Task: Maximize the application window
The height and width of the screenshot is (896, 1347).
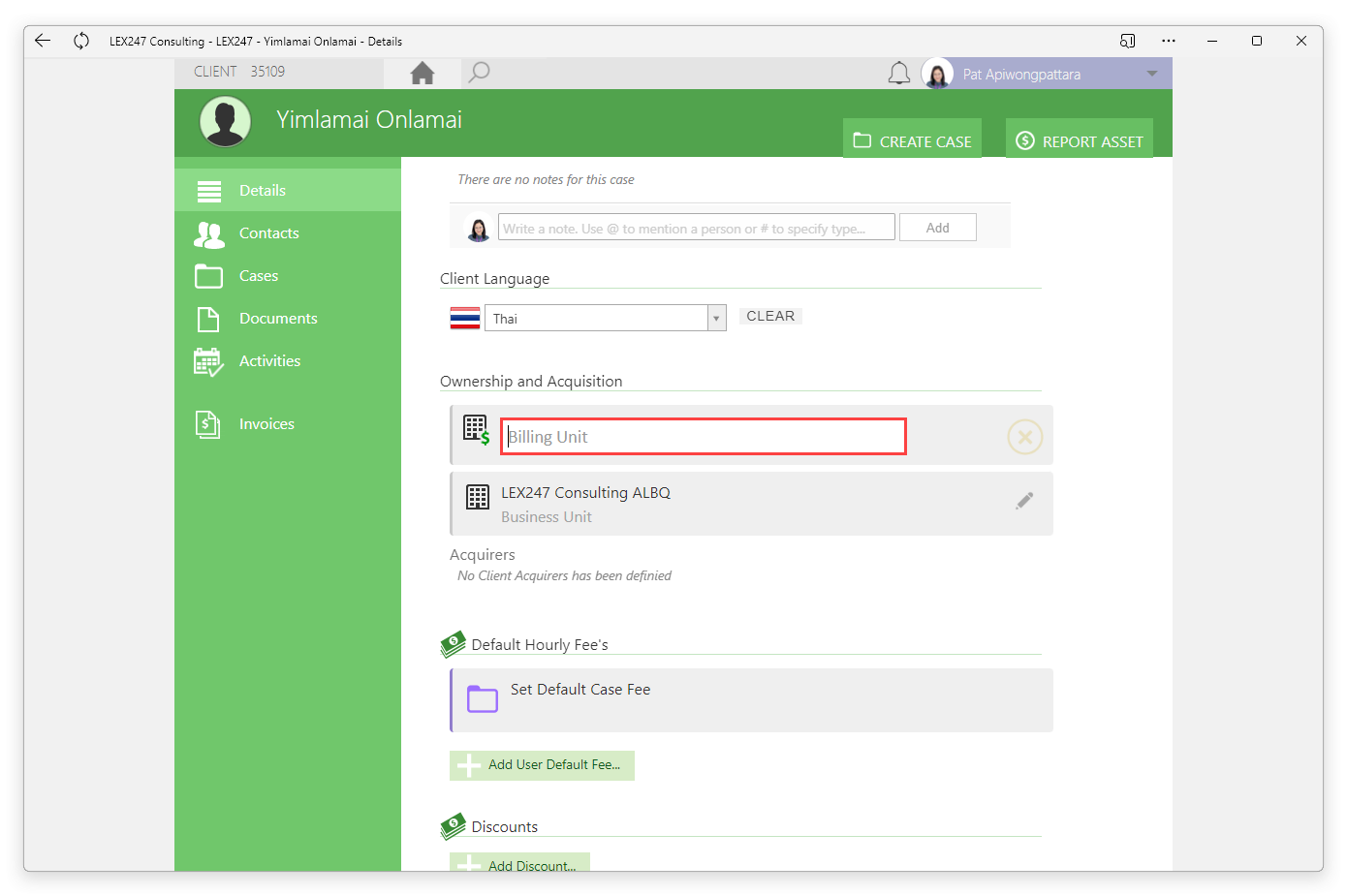Action: tap(1257, 41)
